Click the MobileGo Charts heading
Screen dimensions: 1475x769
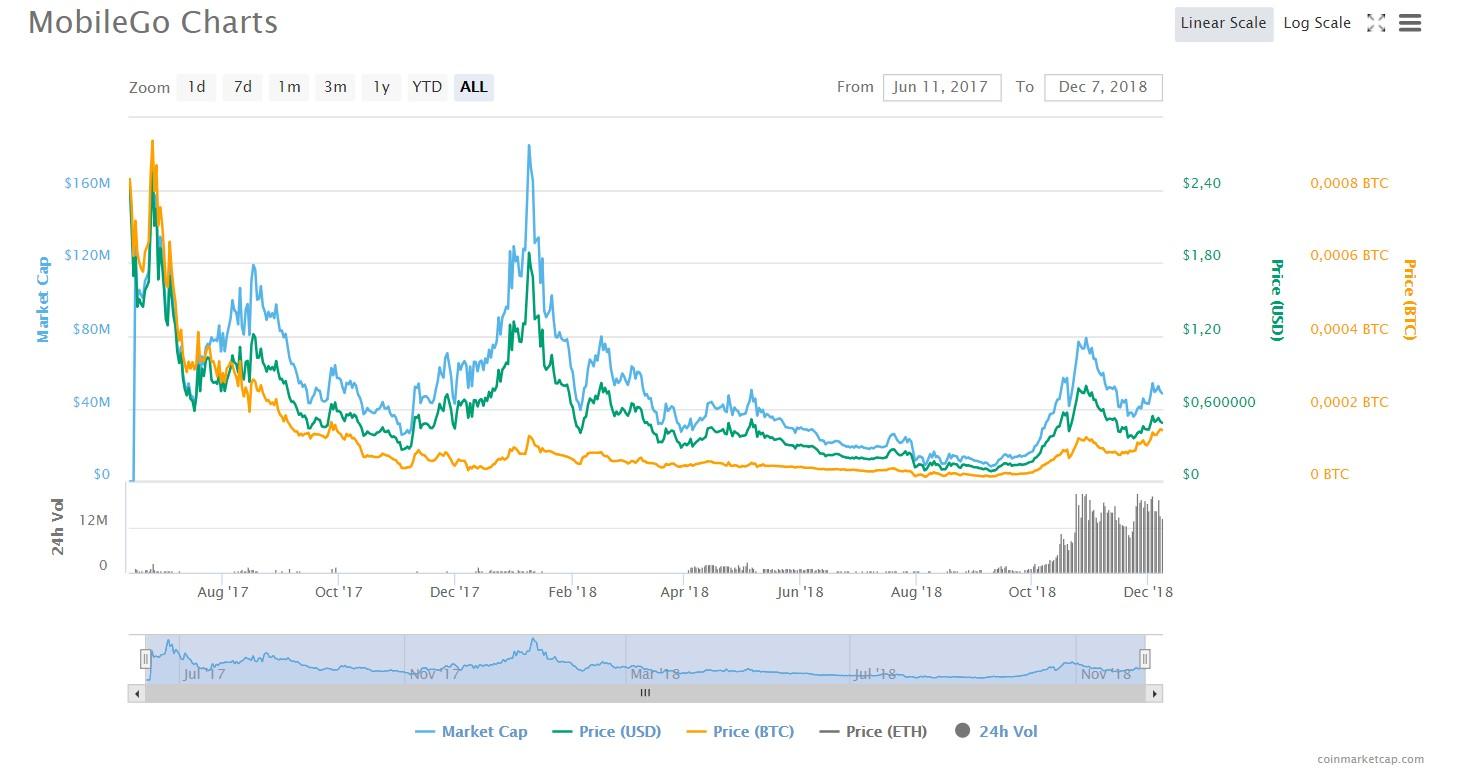153,22
